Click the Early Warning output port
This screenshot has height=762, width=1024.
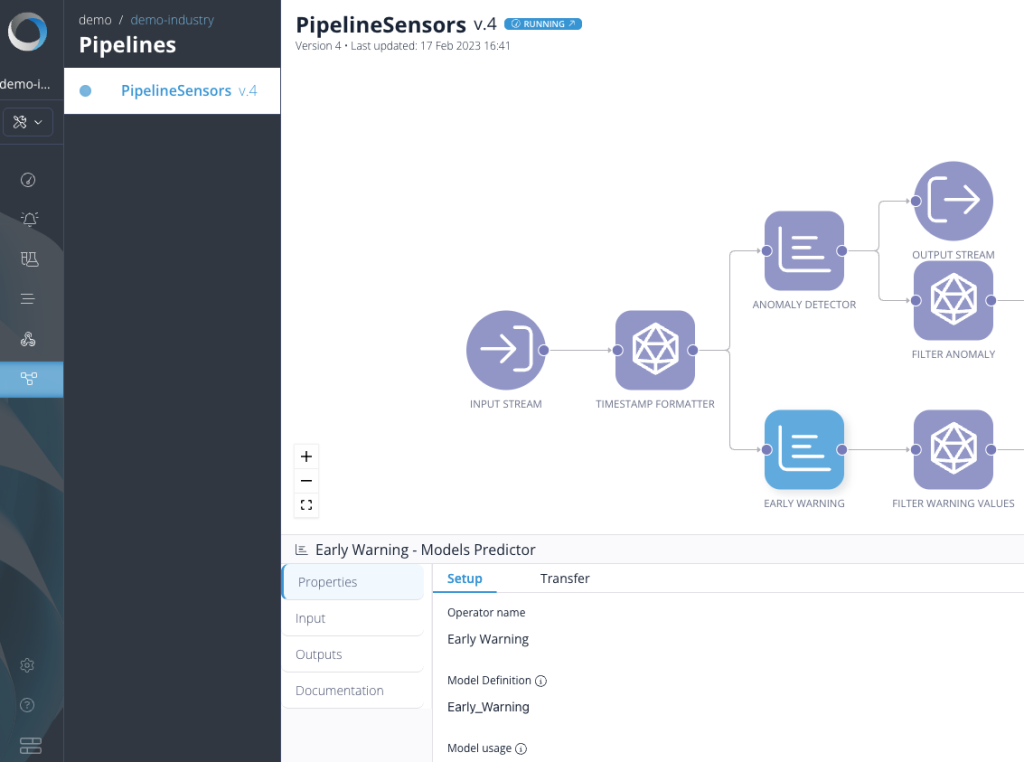tap(842, 450)
